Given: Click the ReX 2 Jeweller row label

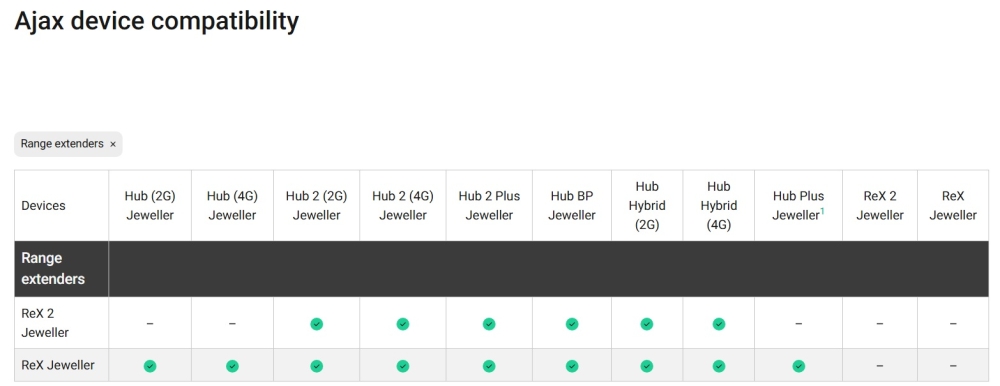Looking at the screenshot, I should tap(45, 323).
